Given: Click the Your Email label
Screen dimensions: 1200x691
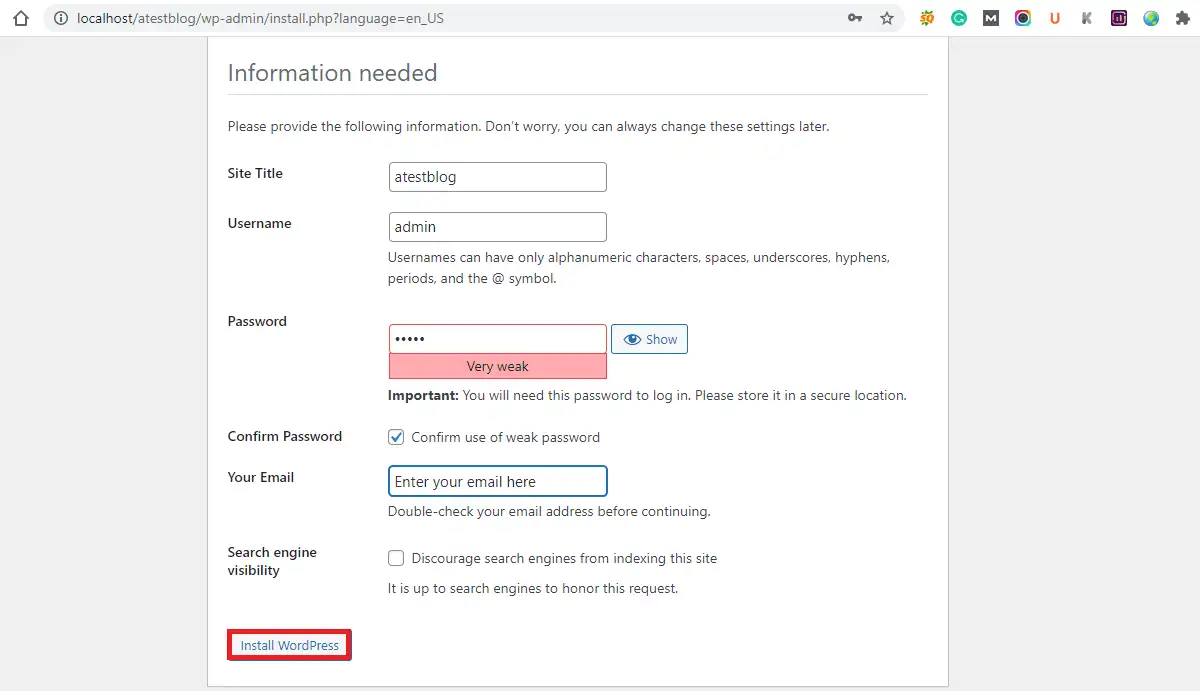Looking at the screenshot, I should (x=261, y=477).
